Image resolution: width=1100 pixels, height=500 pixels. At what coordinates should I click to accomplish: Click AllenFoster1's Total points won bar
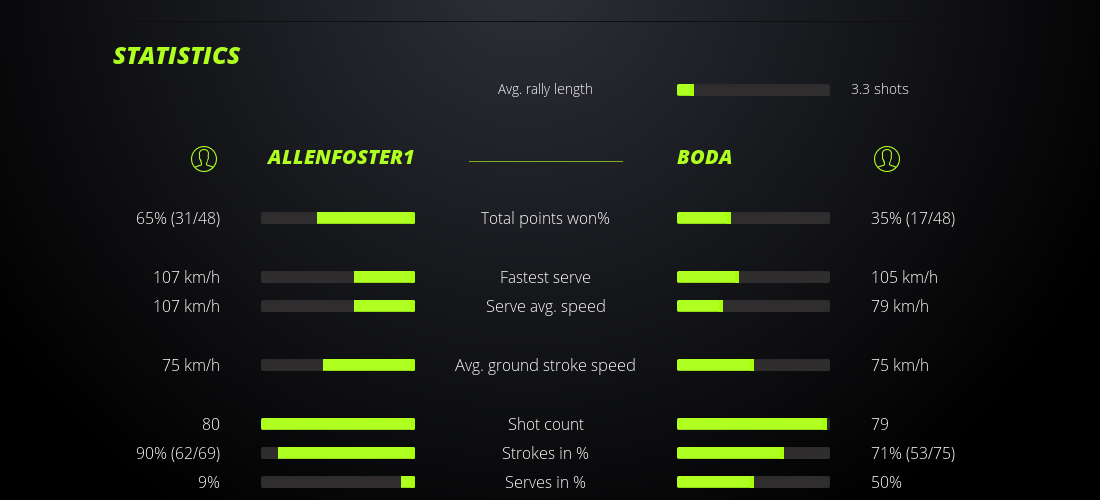[338, 218]
